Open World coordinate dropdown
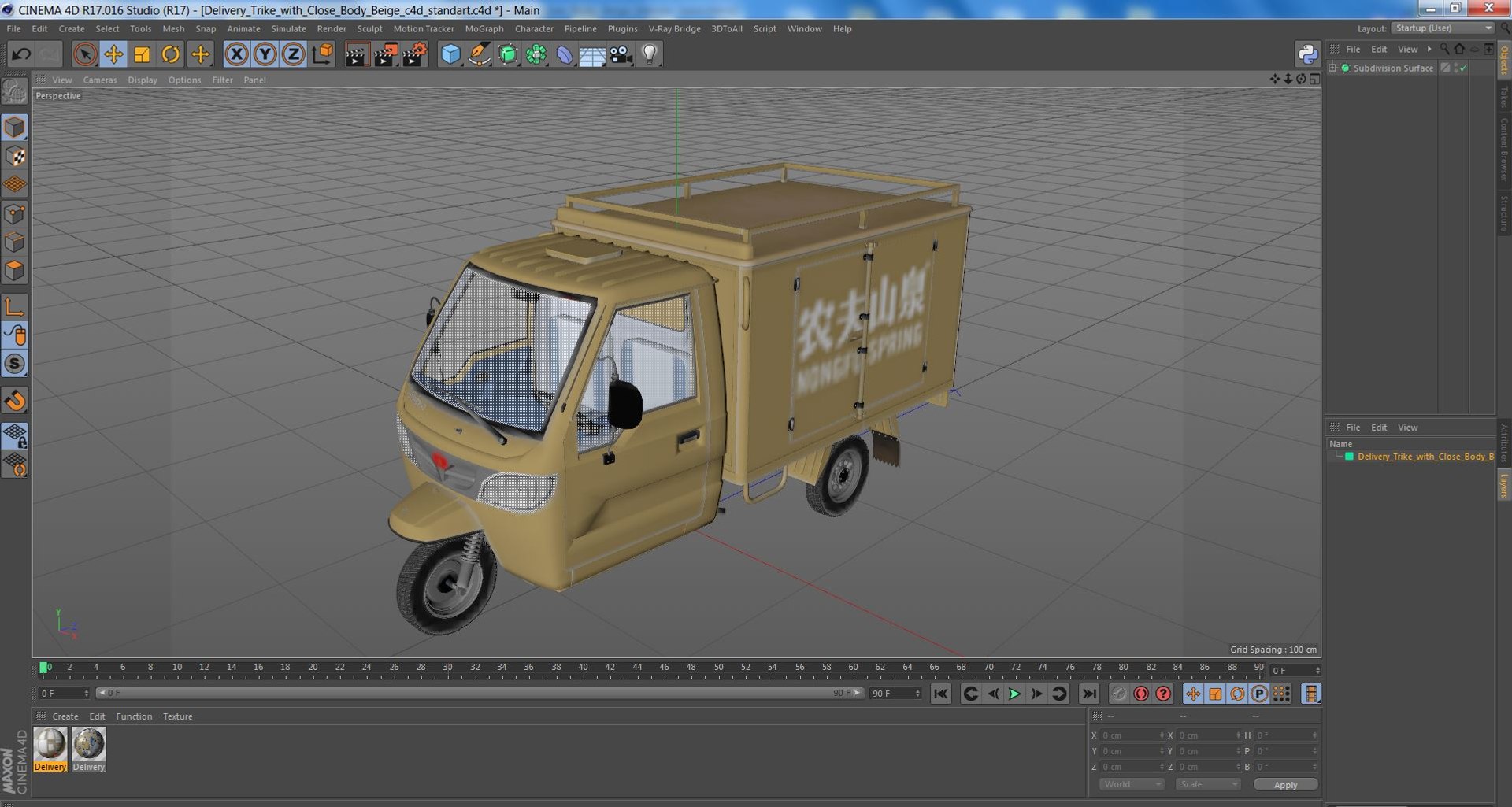Image resolution: width=1512 pixels, height=807 pixels. [1131, 784]
